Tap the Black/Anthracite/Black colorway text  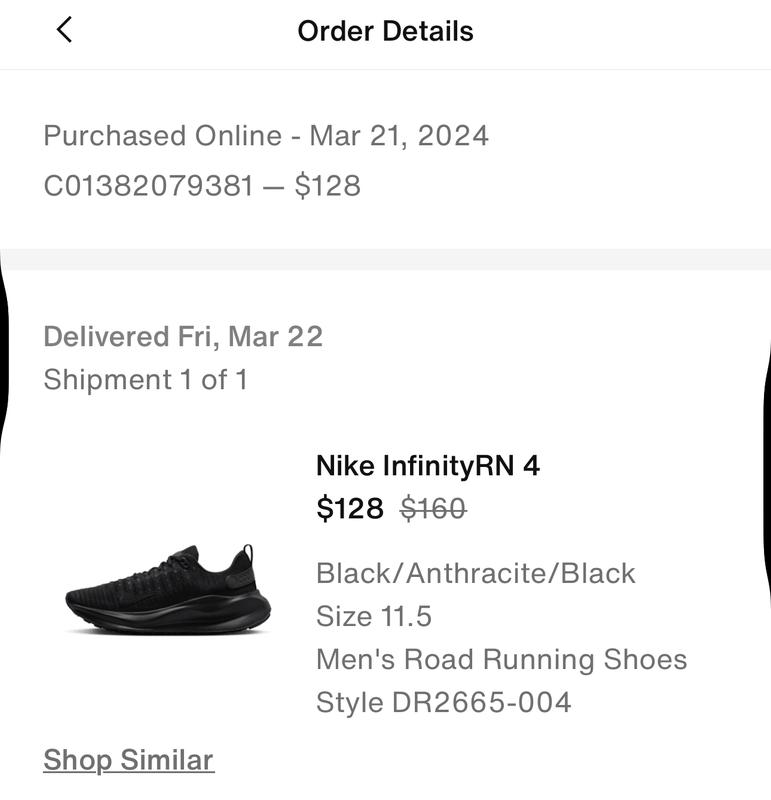[476, 573]
